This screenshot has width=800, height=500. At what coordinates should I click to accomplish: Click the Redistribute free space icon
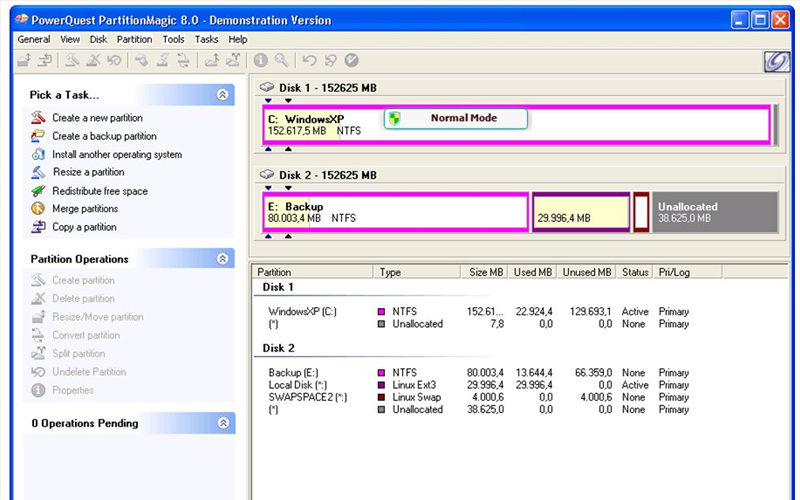coord(38,191)
